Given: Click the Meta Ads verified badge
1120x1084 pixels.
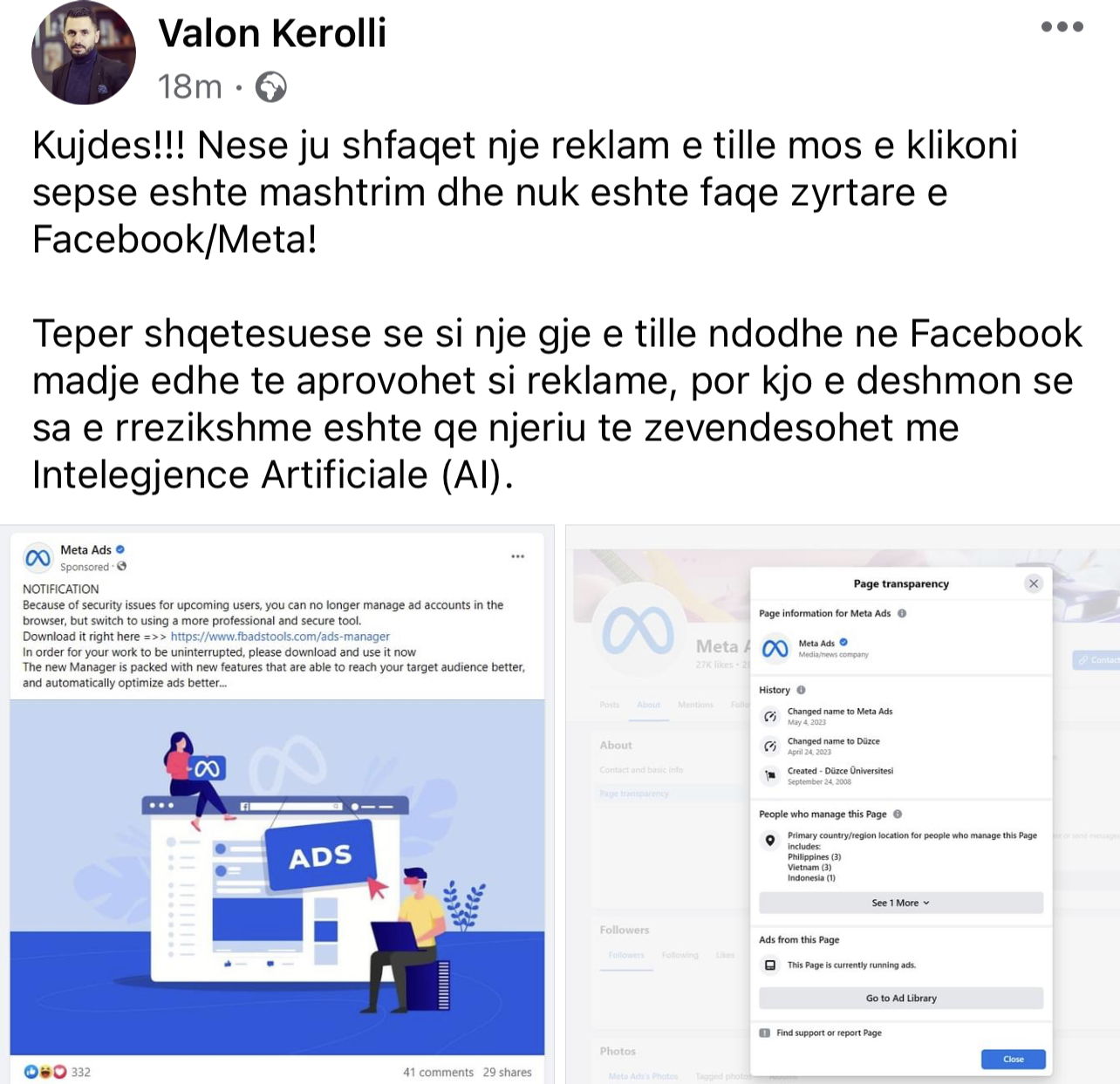Looking at the screenshot, I should pos(120,549).
